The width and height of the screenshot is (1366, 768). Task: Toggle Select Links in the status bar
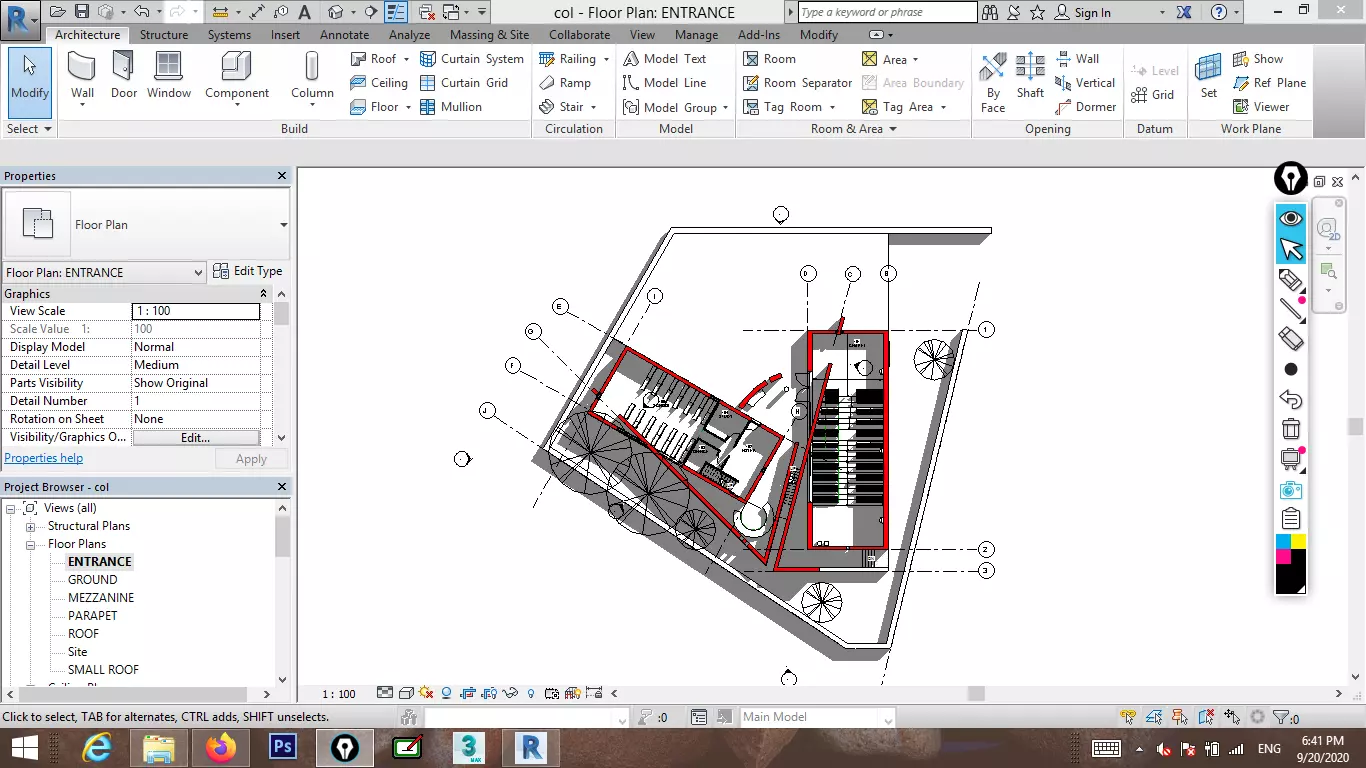point(1129,717)
